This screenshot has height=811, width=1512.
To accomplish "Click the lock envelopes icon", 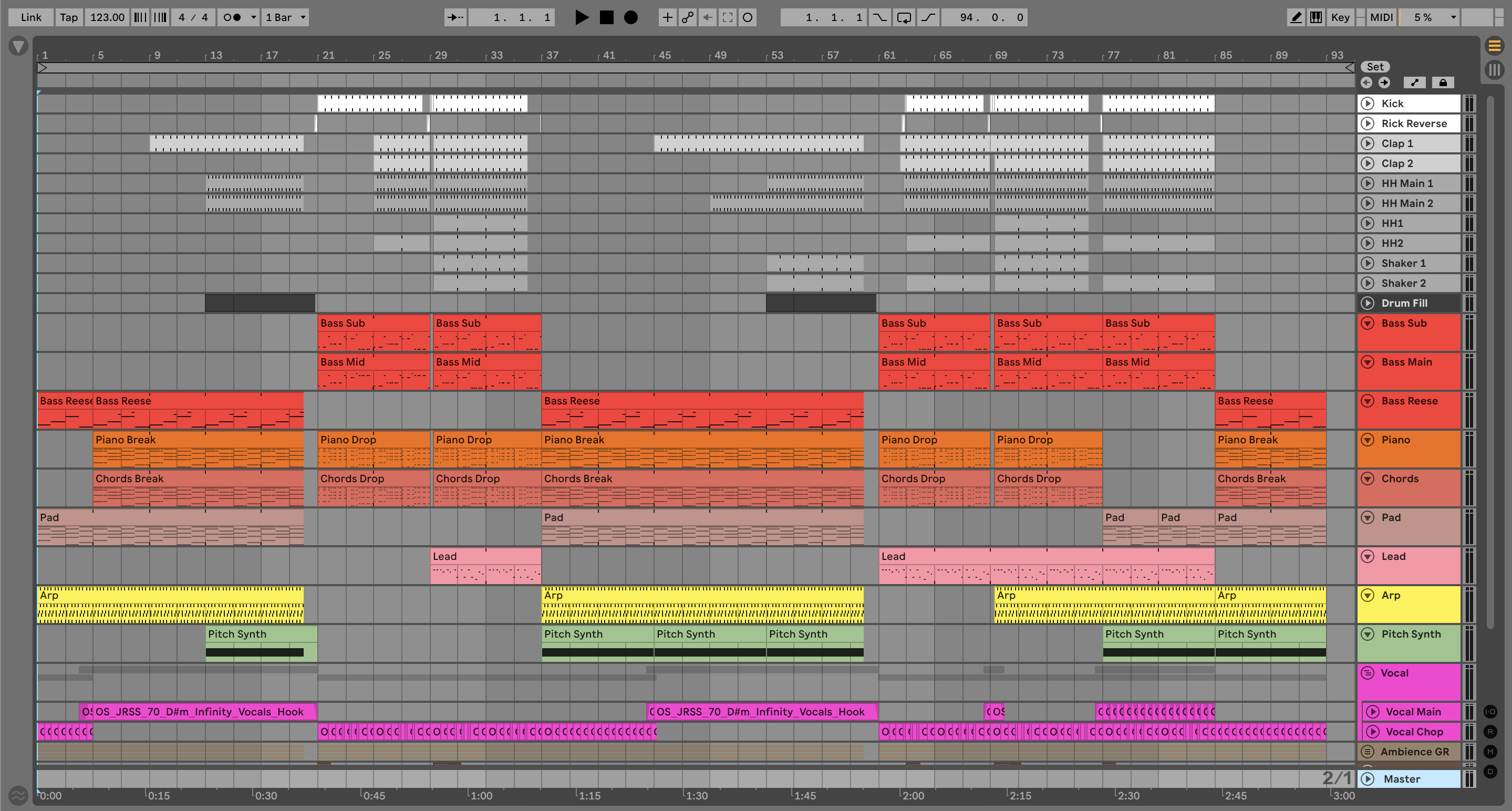I will click(x=1443, y=83).
